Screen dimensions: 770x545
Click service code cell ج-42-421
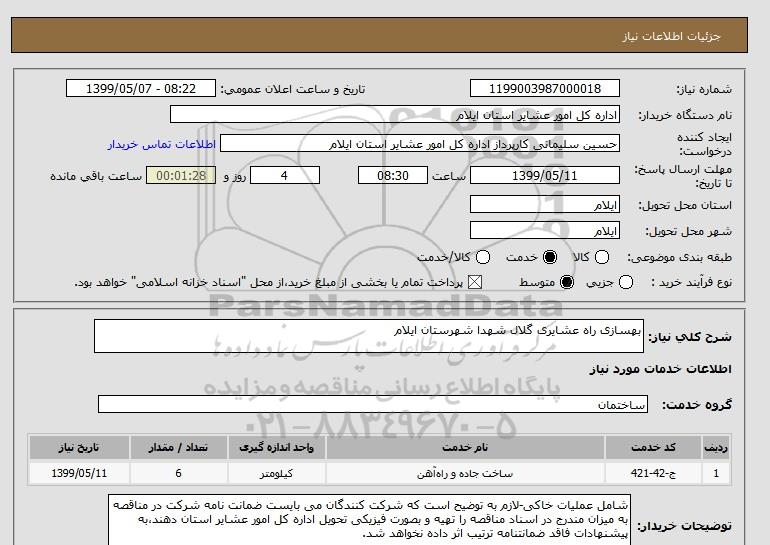click(653, 473)
